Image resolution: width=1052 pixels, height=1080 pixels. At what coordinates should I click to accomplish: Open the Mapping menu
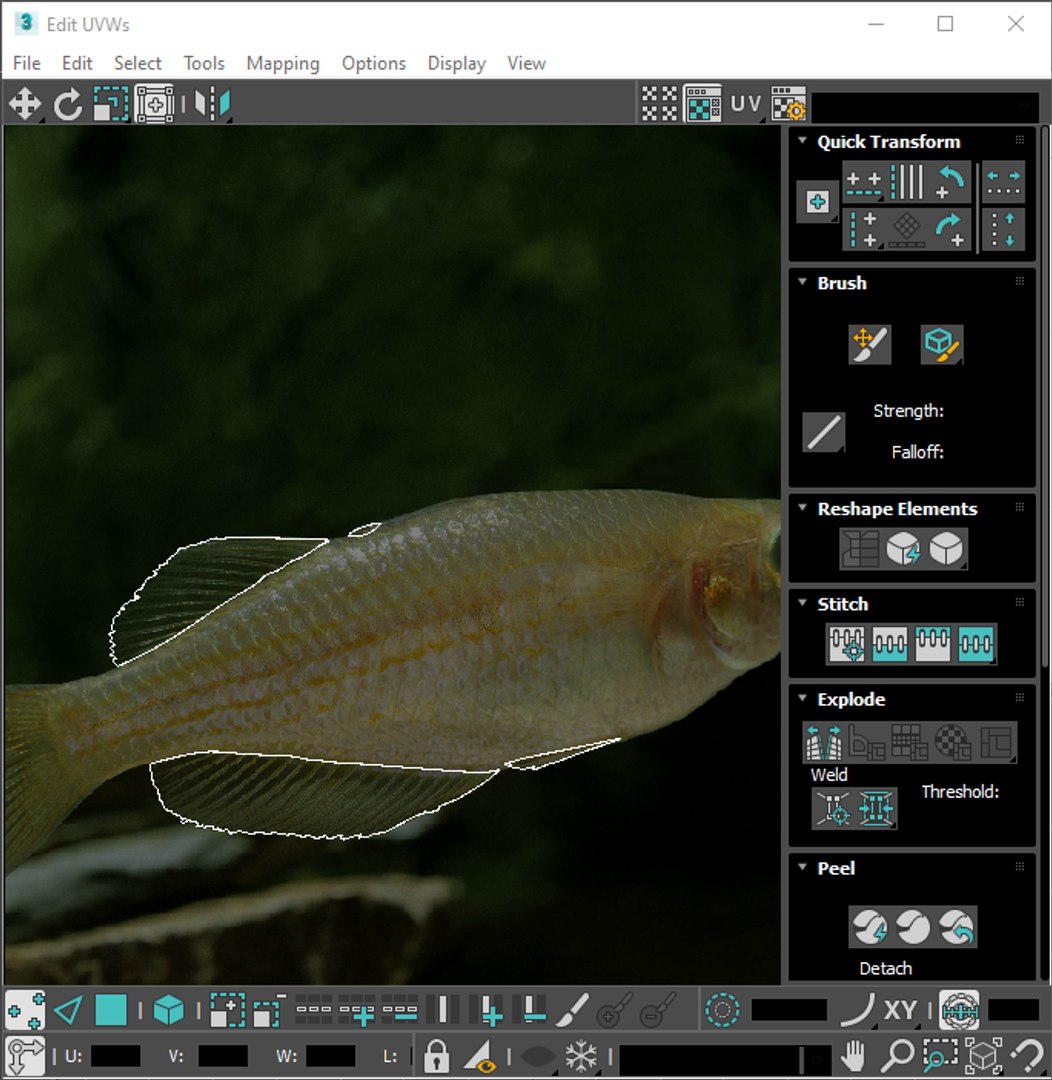click(283, 63)
